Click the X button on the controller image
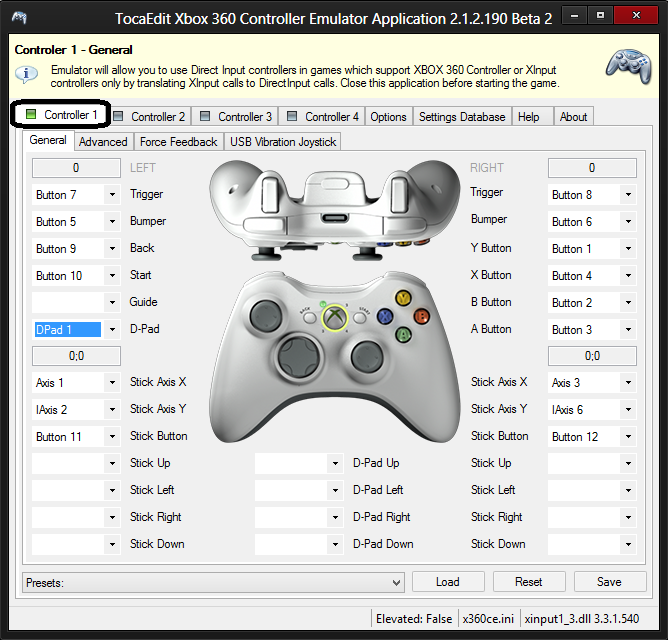 (385, 316)
